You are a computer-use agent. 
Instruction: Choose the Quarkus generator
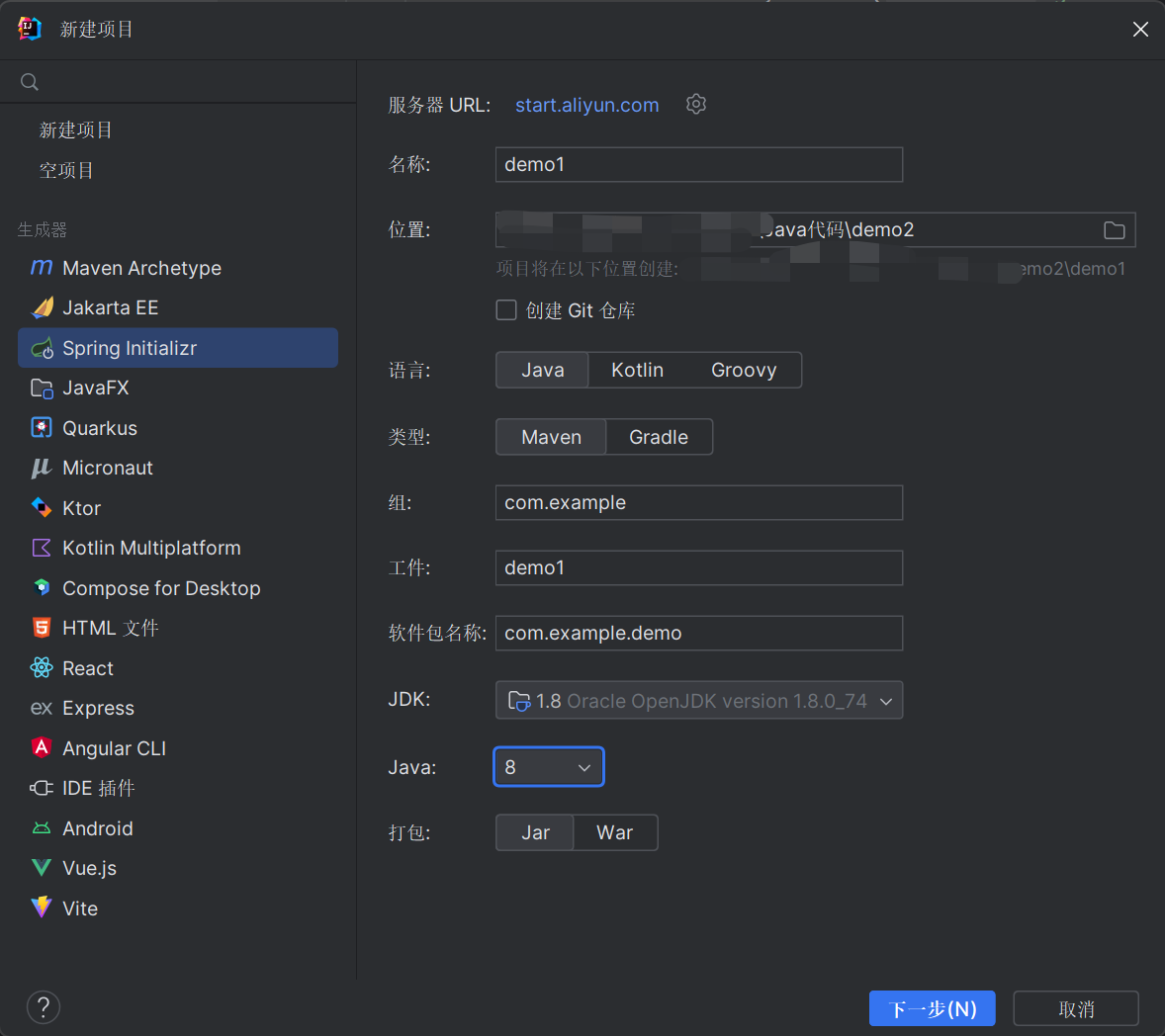[x=99, y=428]
